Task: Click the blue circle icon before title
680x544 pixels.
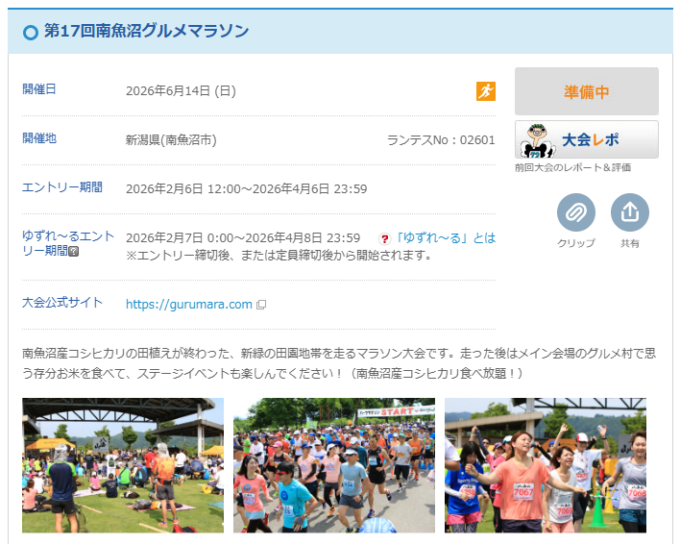Action: tap(30, 32)
